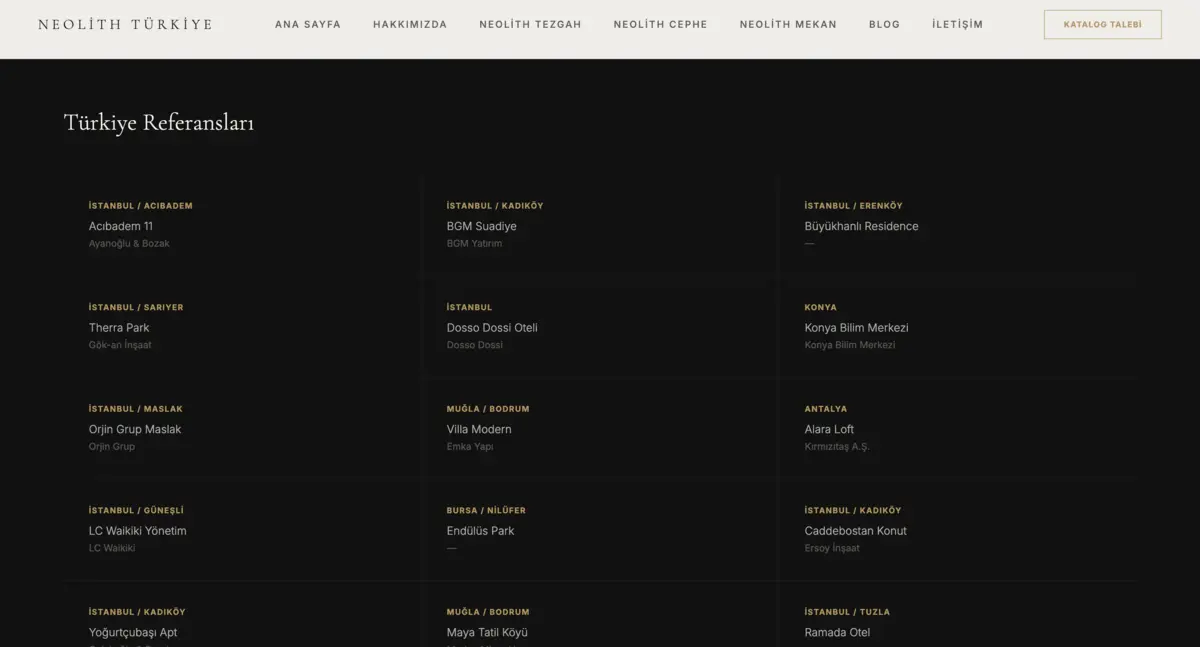Click the LC Waikiki Yönetim project name
The image size is (1200, 647).
[x=138, y=531]
